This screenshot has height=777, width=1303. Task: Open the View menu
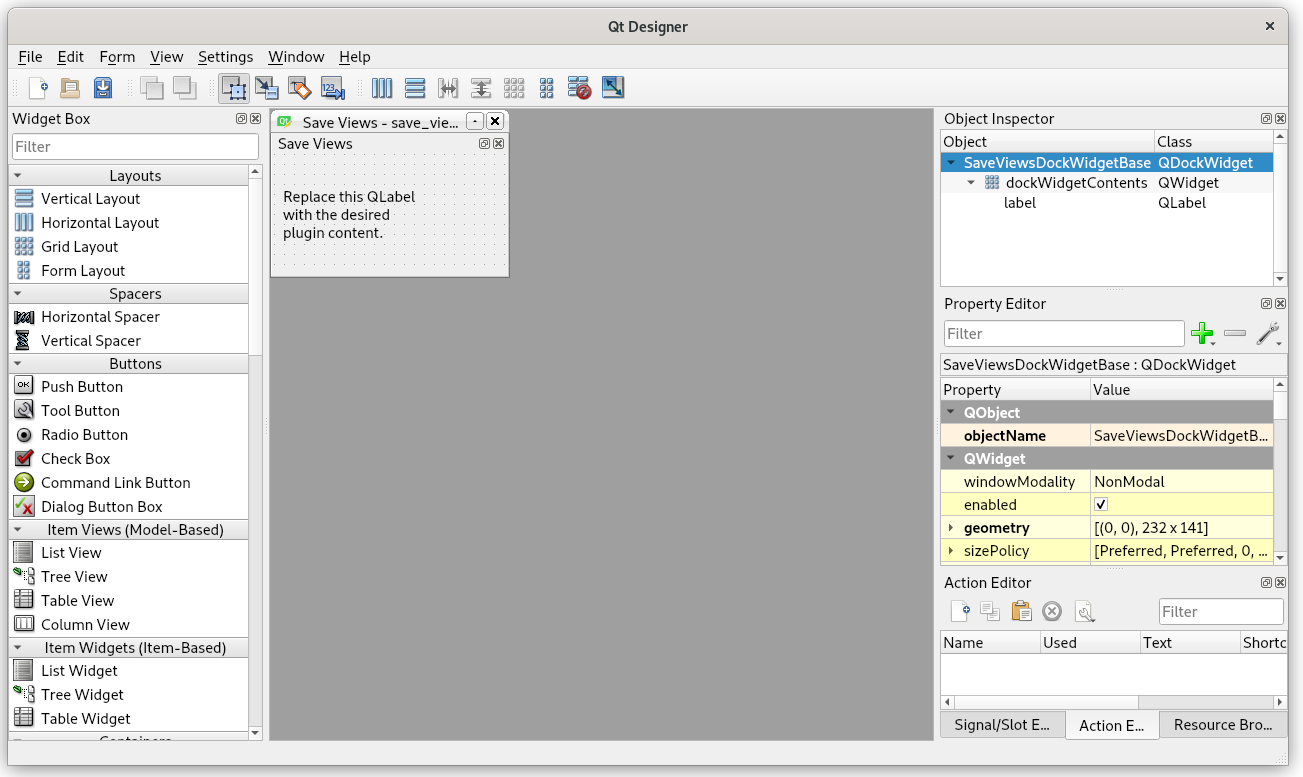point(167,57)
